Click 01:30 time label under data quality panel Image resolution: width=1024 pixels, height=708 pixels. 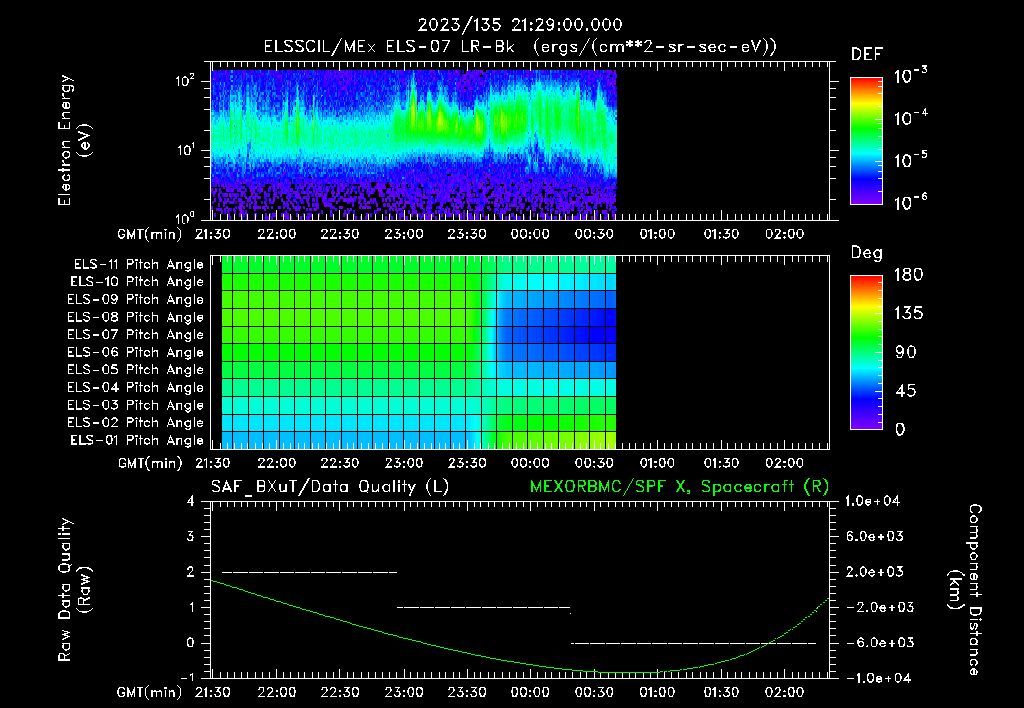pos(721,692)
